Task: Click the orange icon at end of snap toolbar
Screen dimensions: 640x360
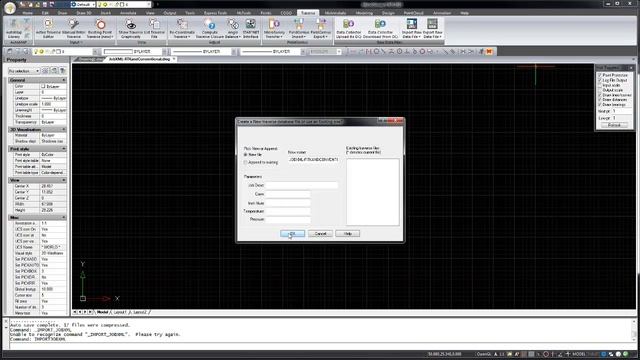Action: click(489, 51)
